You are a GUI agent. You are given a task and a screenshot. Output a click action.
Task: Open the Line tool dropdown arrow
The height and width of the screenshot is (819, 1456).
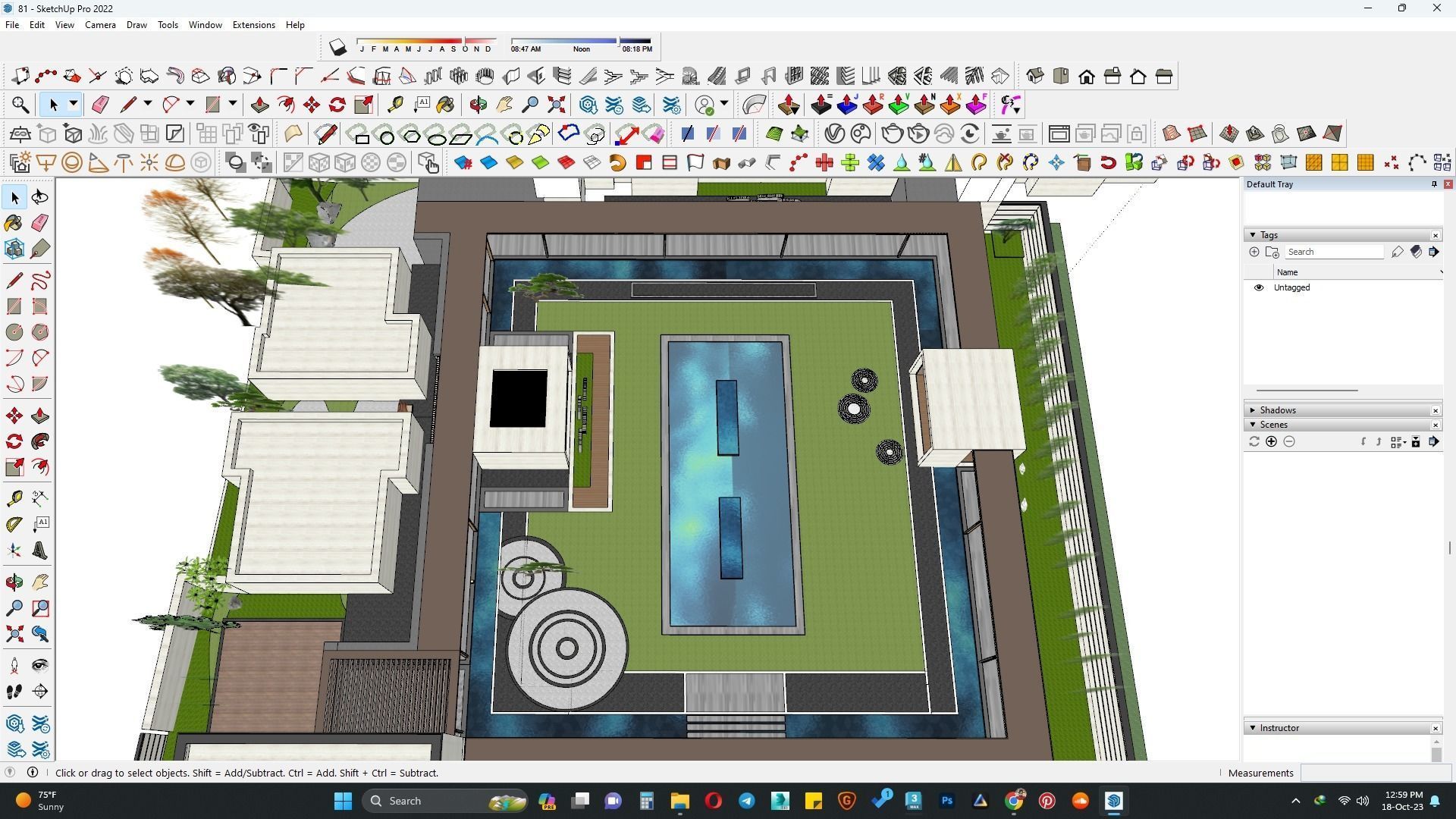pyautogui.click(x=148, y=104)
